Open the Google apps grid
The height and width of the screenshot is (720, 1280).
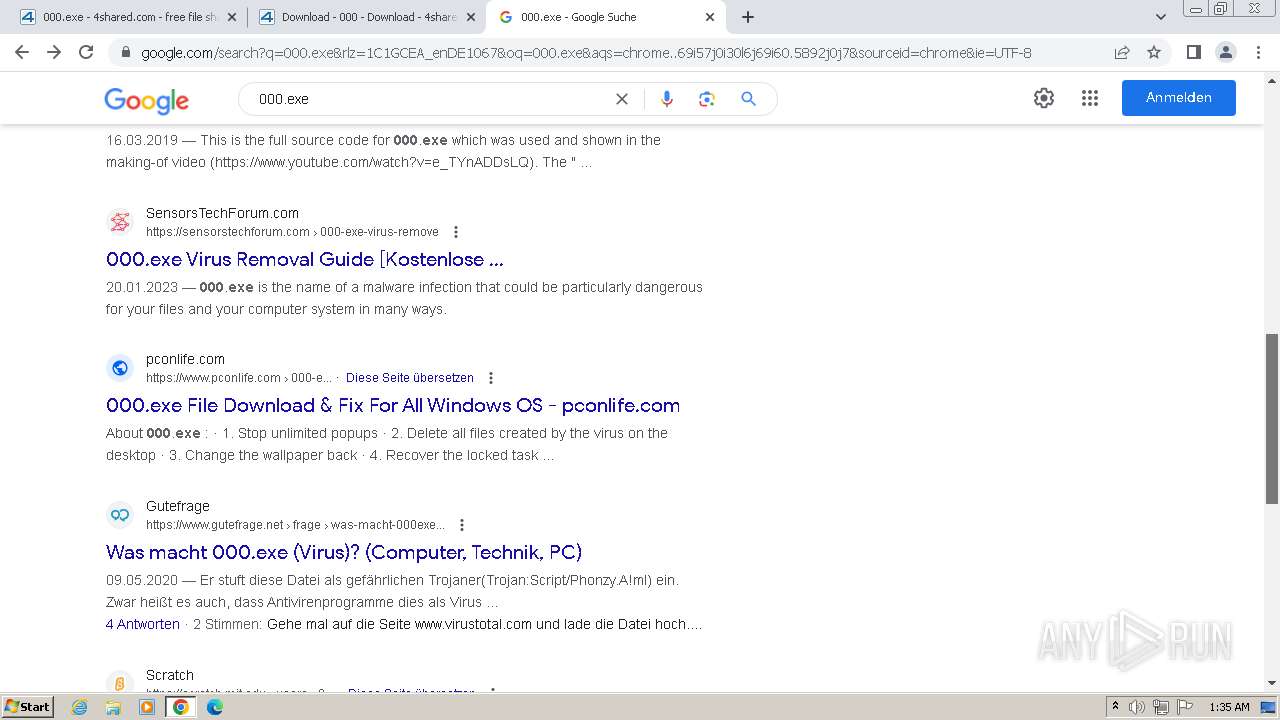(1090, 98)
